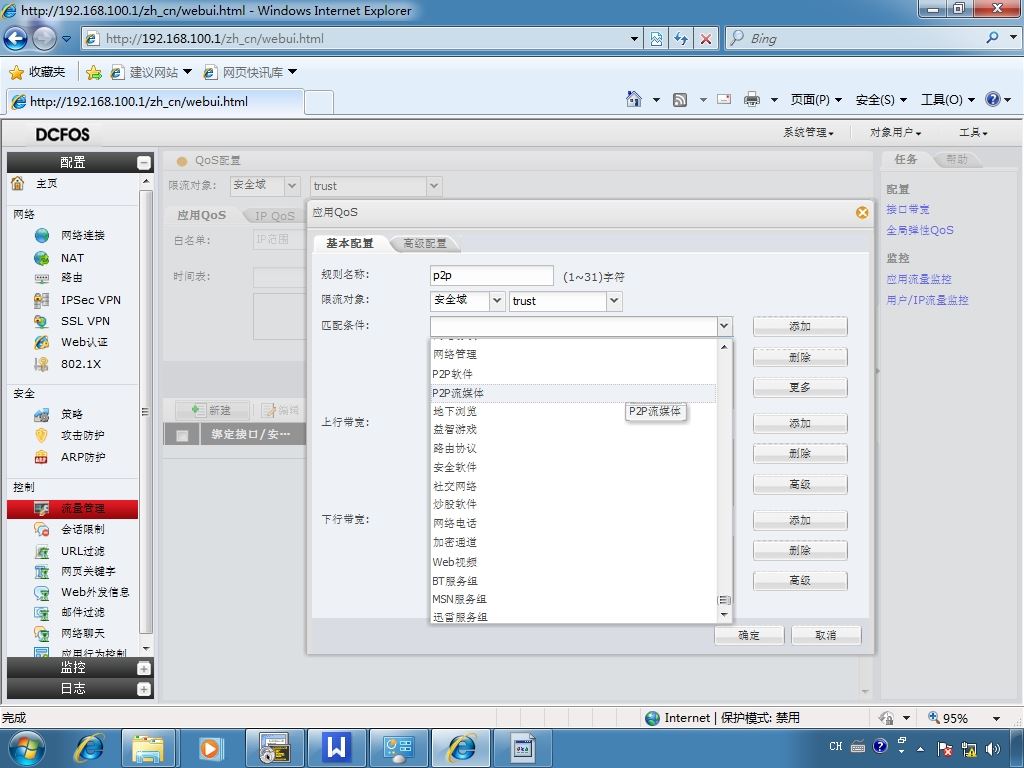Select P2P流媒体 in dropdown list
This screenshot has width=1024, height=768.
coord(573,393)
